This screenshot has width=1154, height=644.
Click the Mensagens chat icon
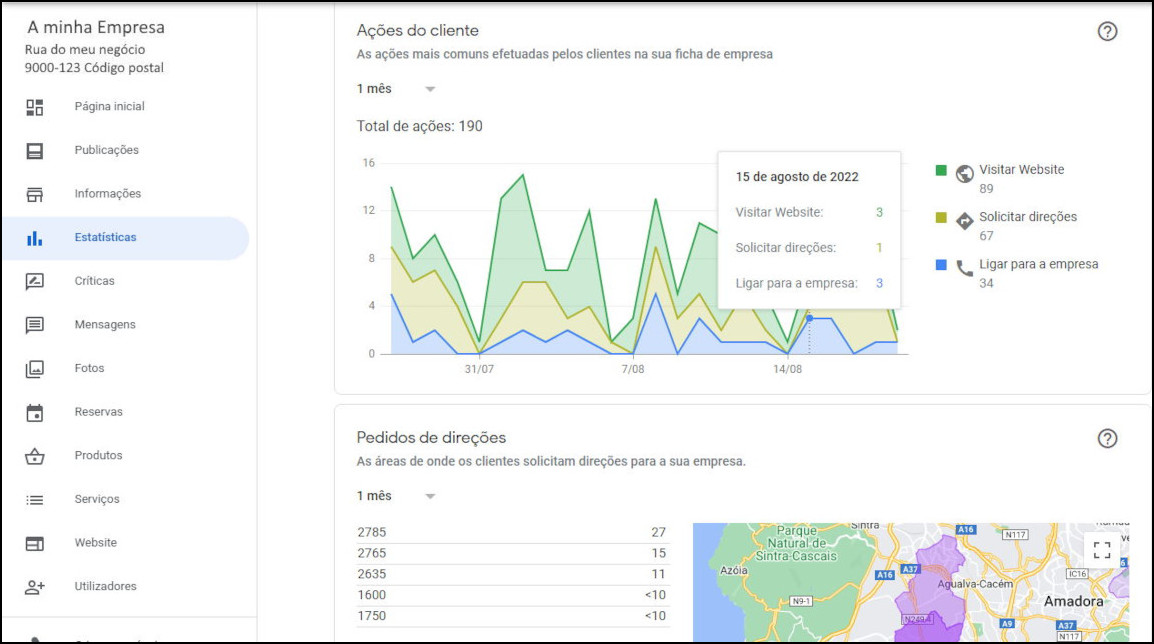tap(35, 325)
